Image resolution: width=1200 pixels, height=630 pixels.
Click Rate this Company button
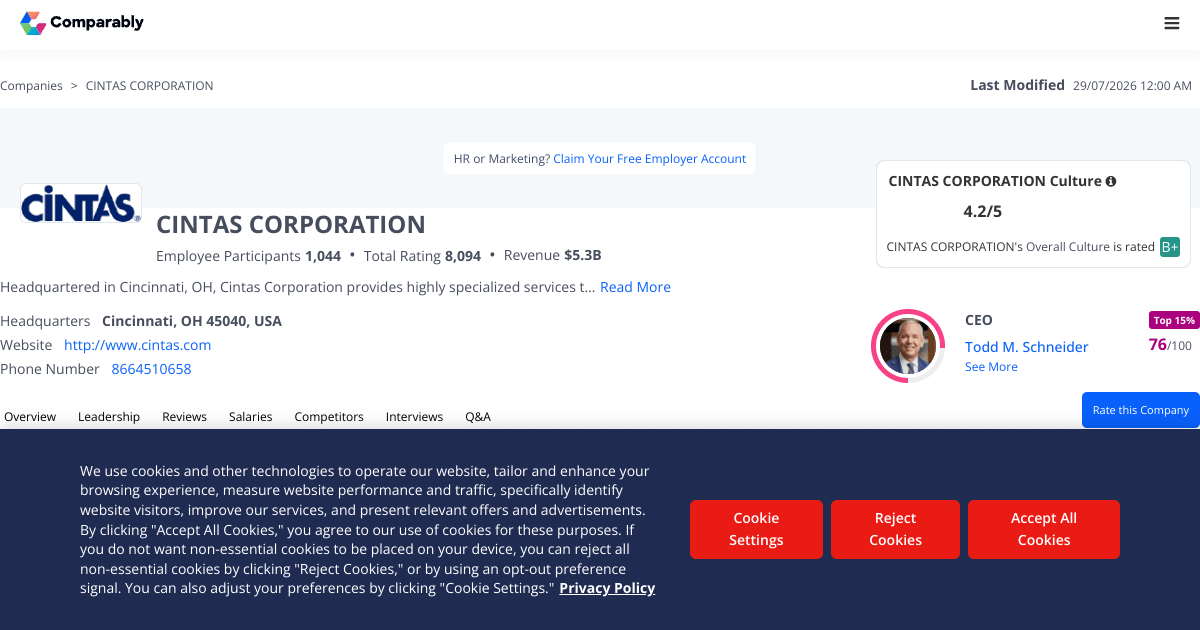(x=1141, y=410)
